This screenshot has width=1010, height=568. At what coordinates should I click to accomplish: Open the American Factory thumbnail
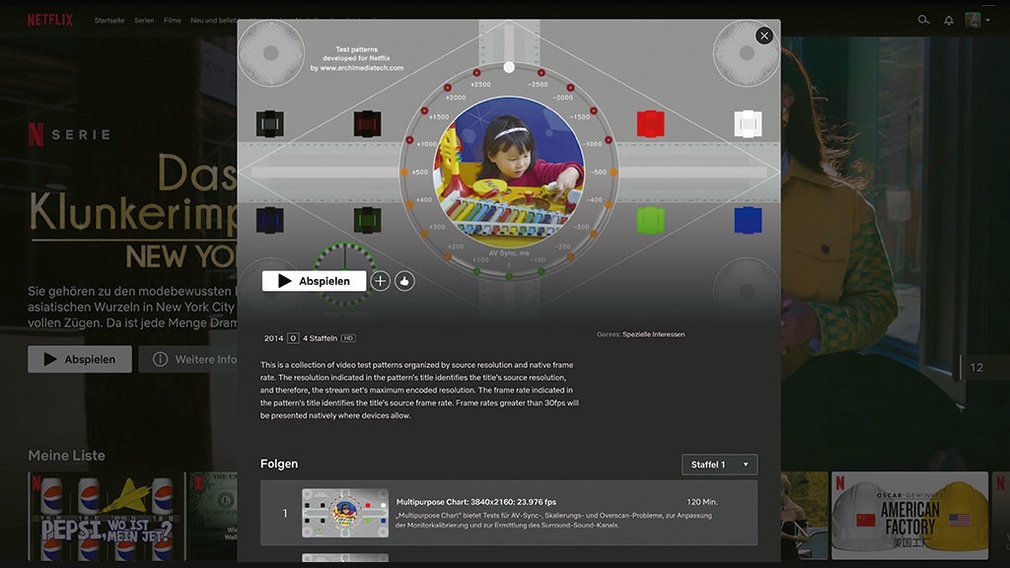coord(910,516)
